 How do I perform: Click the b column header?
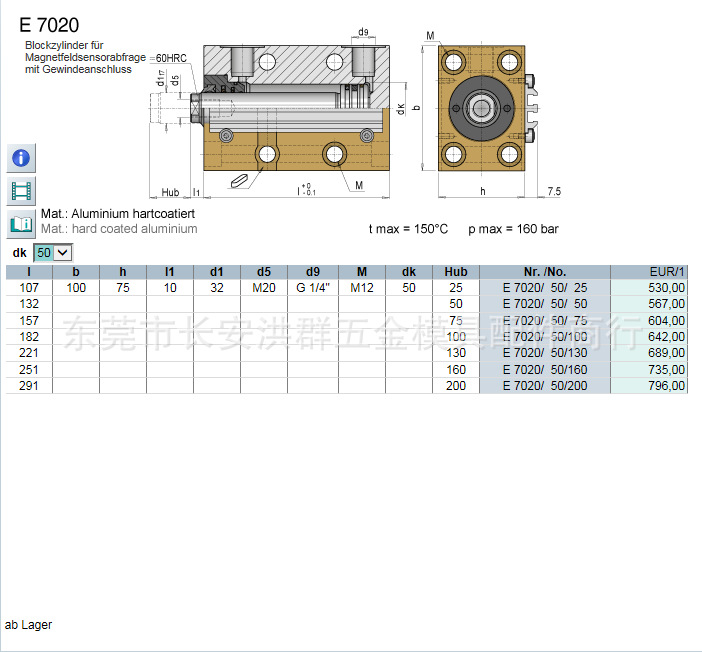[x=76, y=272]
